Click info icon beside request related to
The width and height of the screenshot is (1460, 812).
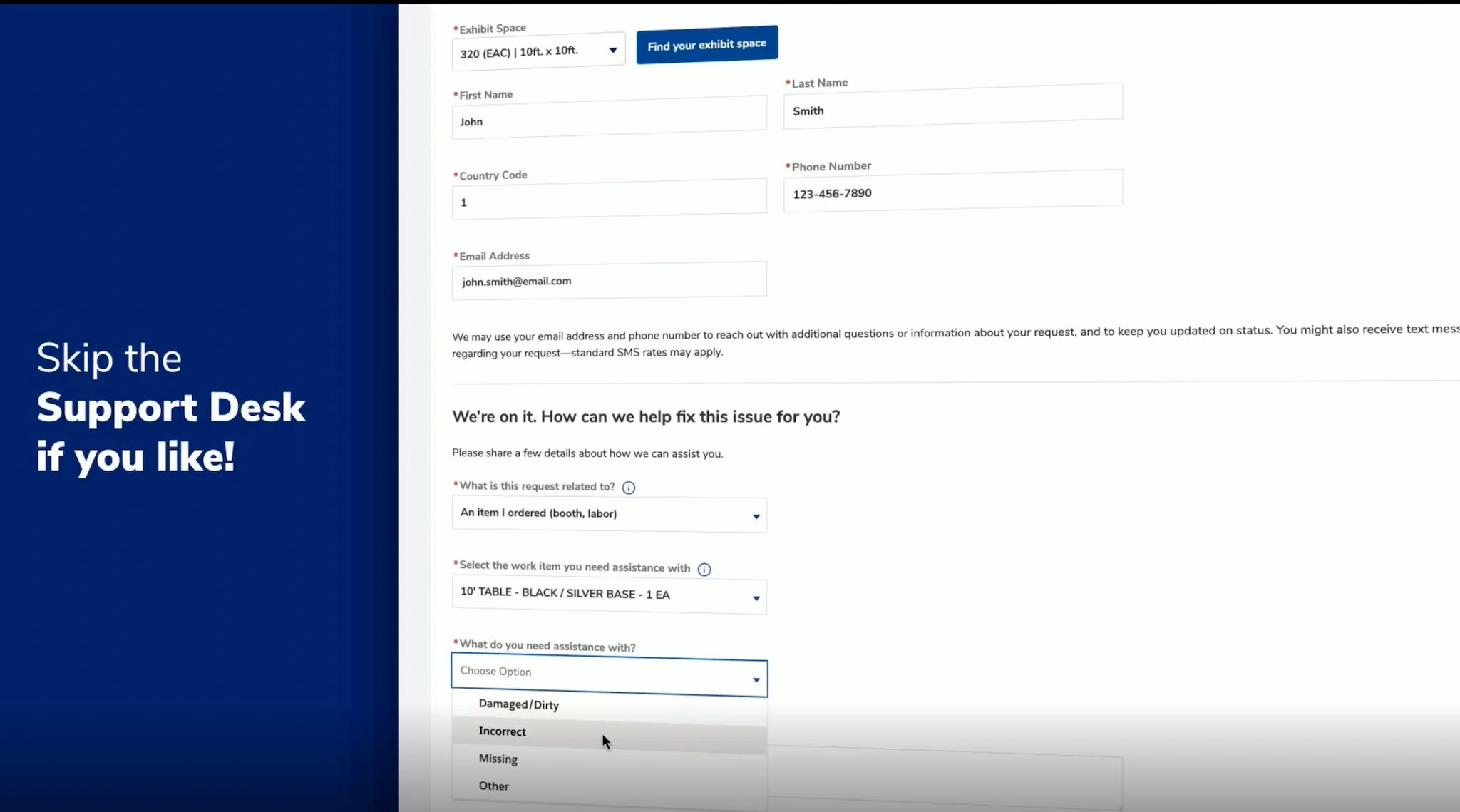tap(628, 488)
